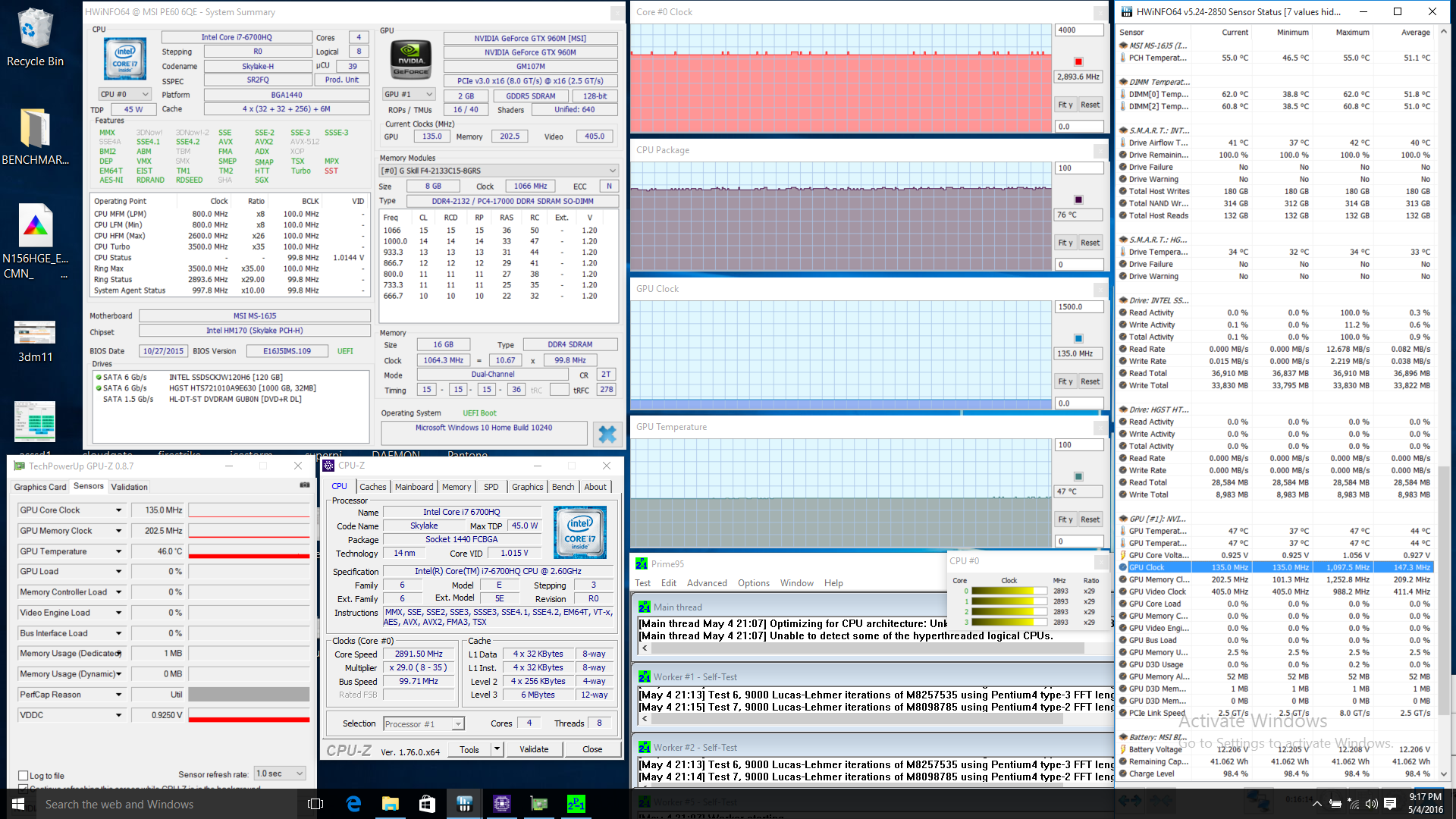Open the CPU #0 selector dropdown
The height and width of the screenshot is (819, 1456).
pyautogui.click(x=125, y=95)
